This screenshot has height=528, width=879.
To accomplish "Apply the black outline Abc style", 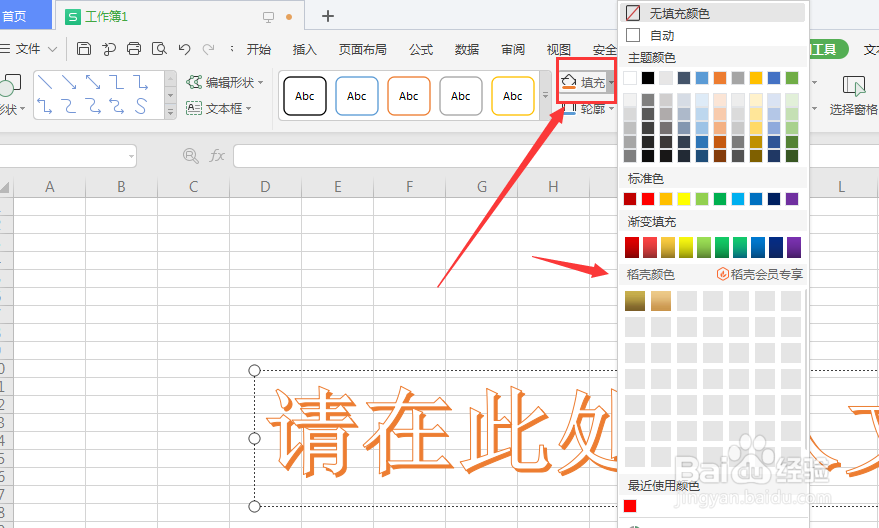I will (305, 96).
